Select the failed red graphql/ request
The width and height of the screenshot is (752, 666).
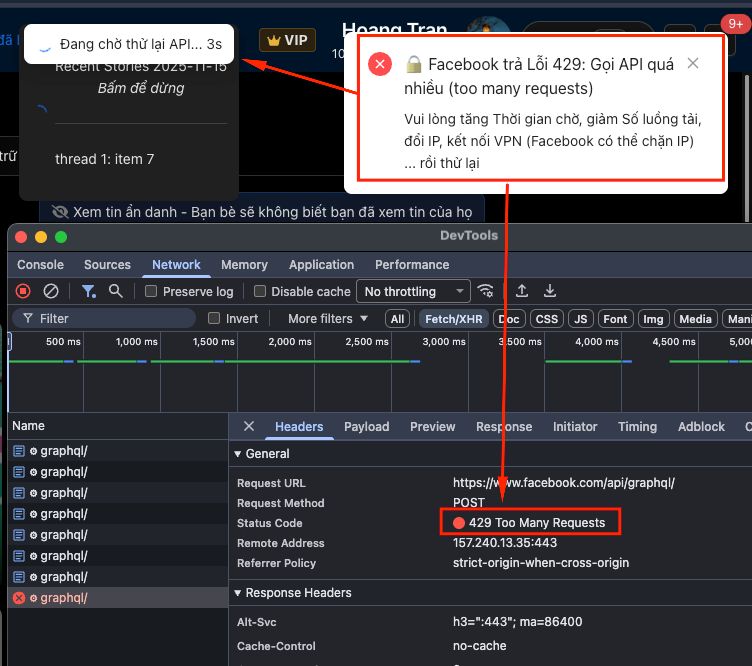pos(118,598)
